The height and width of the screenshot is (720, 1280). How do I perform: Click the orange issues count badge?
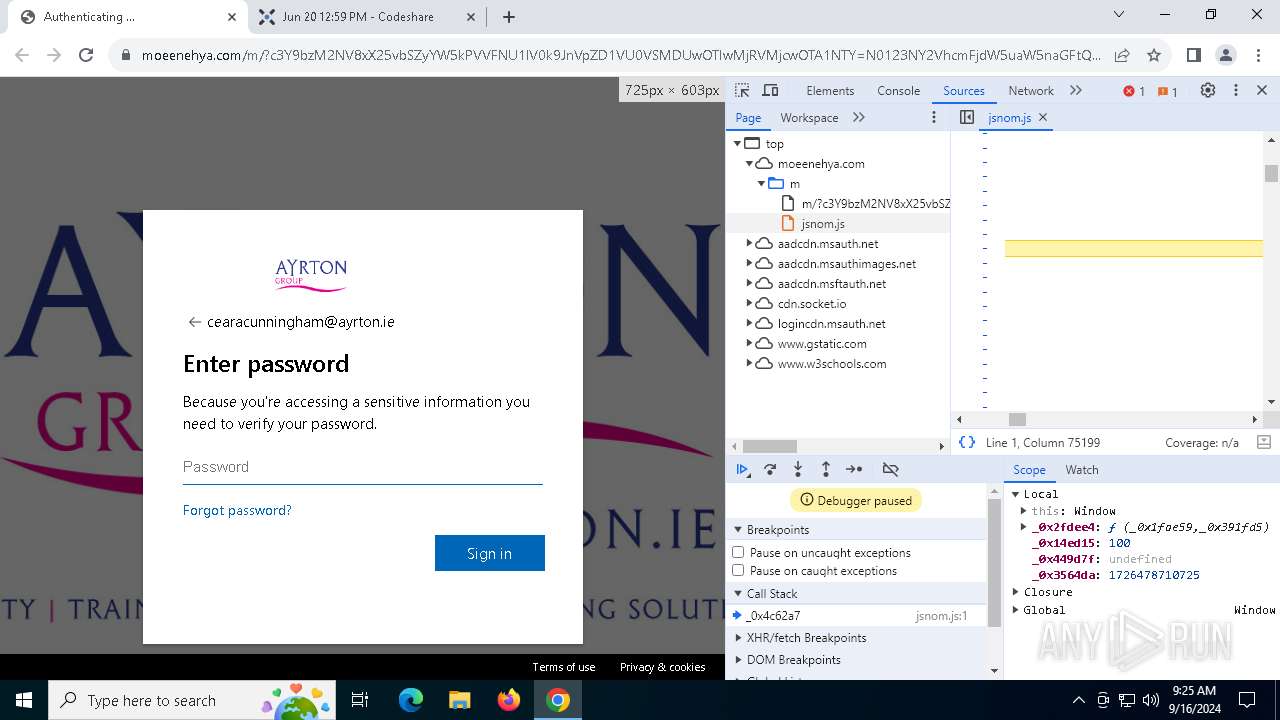(1168, 91)
